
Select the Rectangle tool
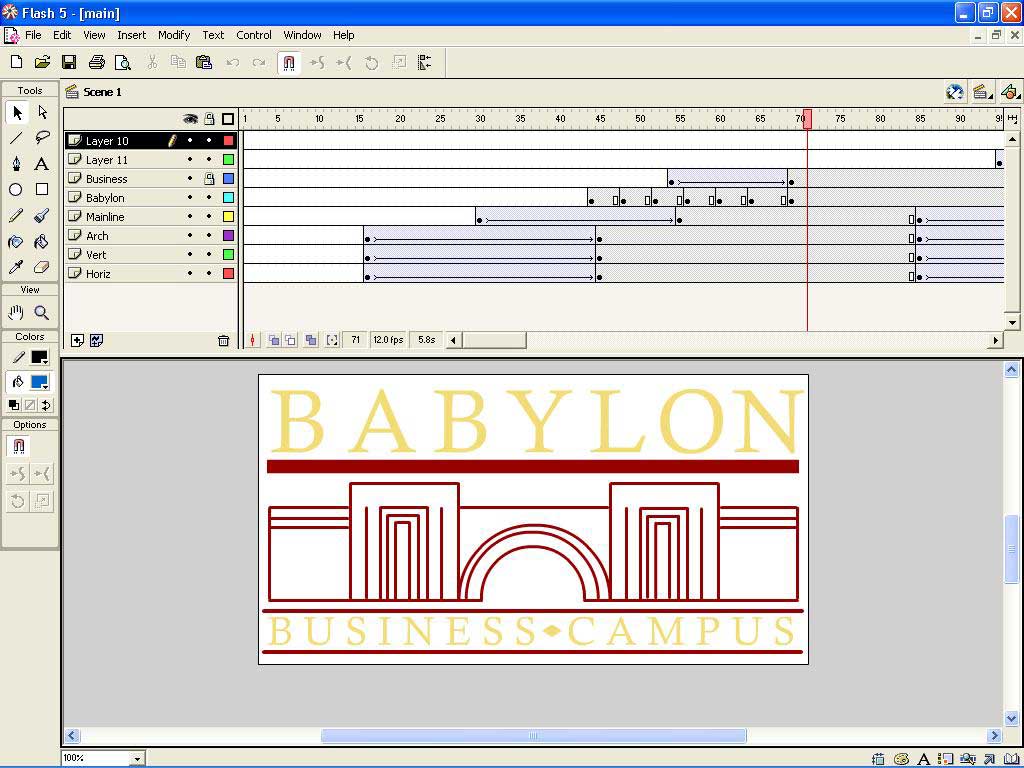[42, 189]
